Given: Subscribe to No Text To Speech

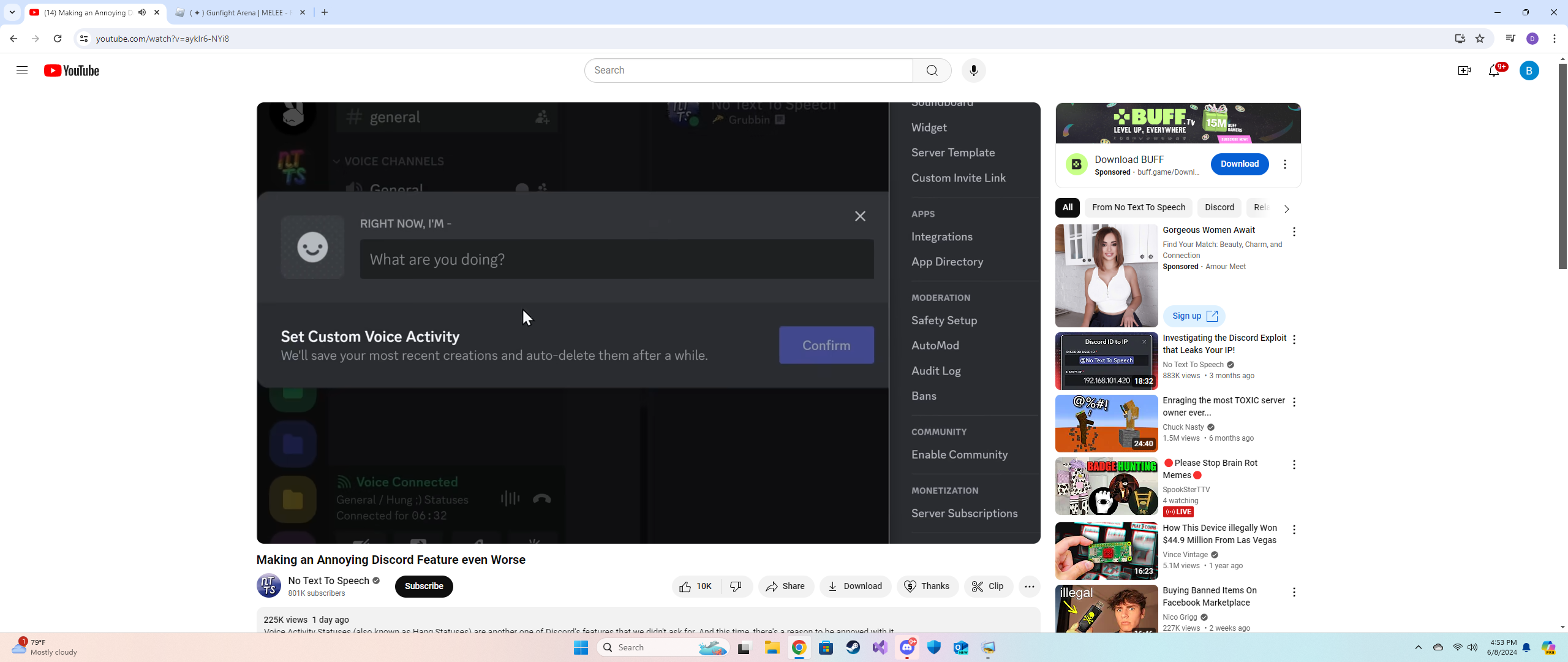Looking at the screenshot, I should [424, 587].
